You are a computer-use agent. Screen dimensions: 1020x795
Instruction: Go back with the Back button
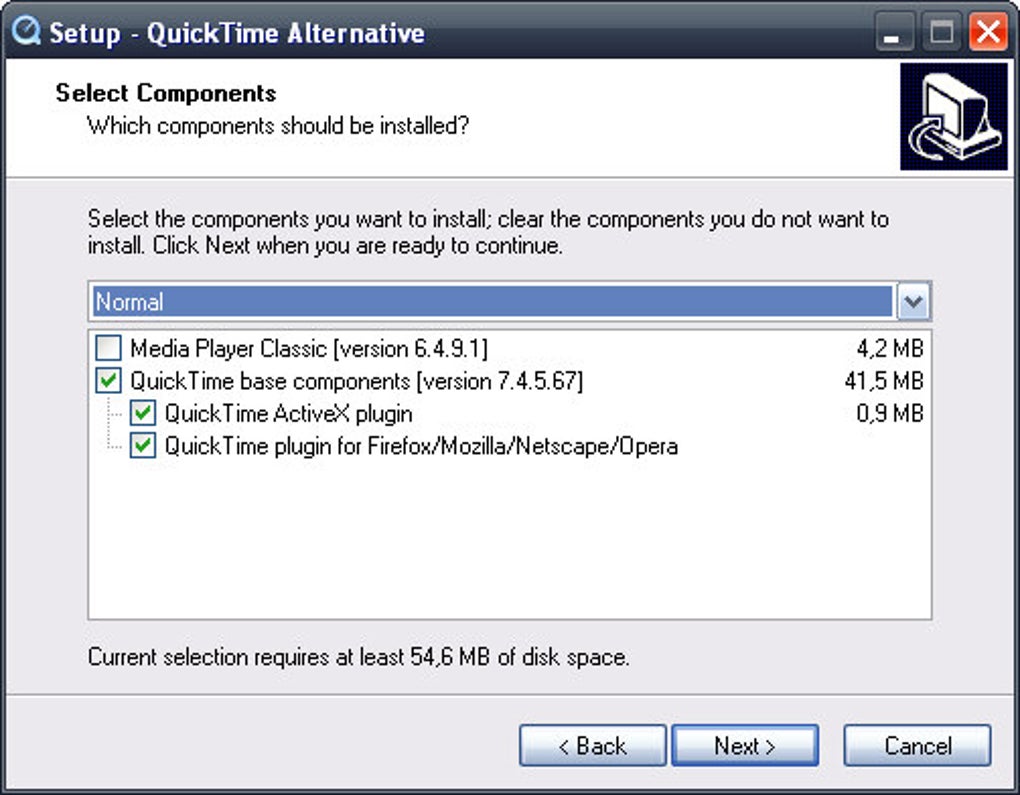(592, 746)
